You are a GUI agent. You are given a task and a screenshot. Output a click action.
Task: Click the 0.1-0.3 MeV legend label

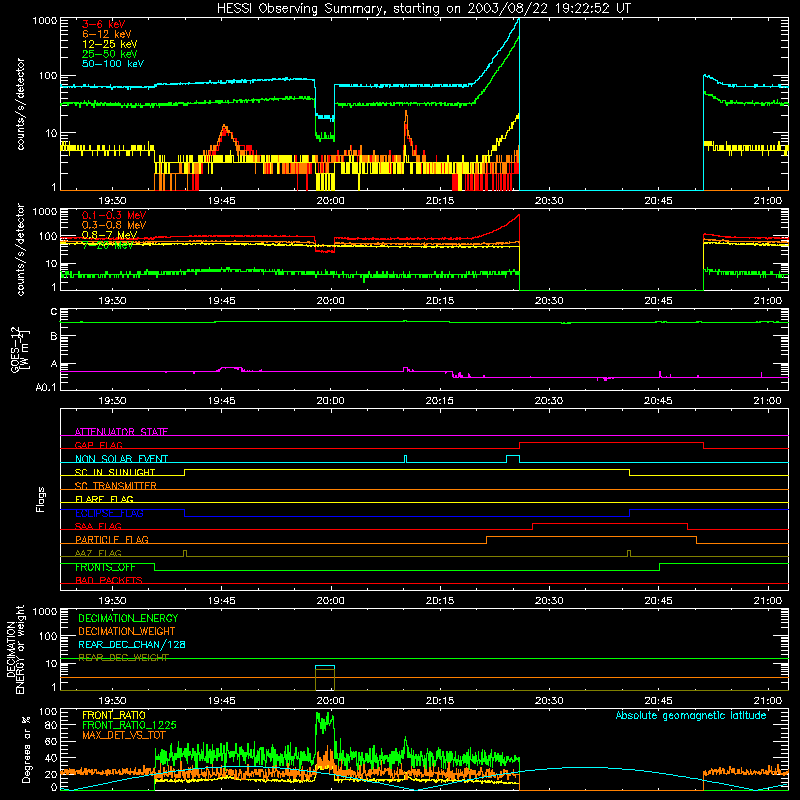114,215
